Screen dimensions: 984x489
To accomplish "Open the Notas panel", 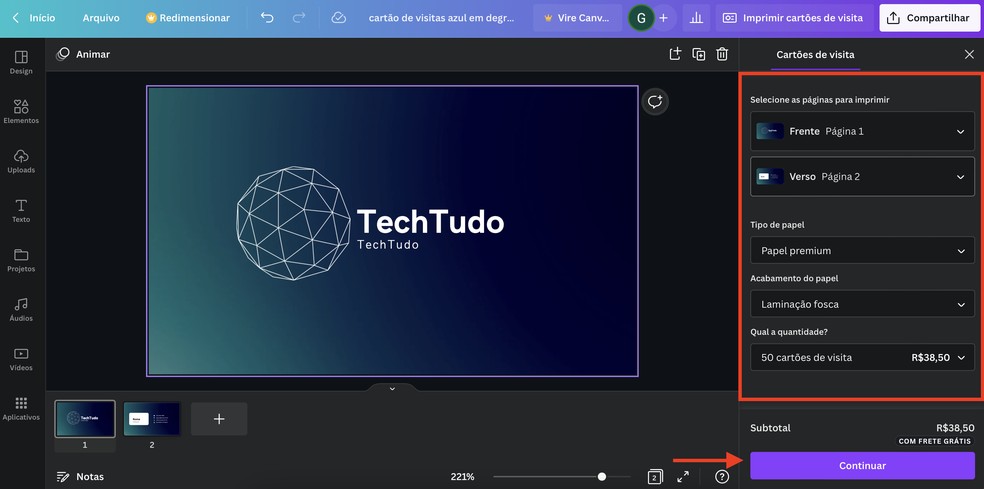I will (x=80, y=477).
